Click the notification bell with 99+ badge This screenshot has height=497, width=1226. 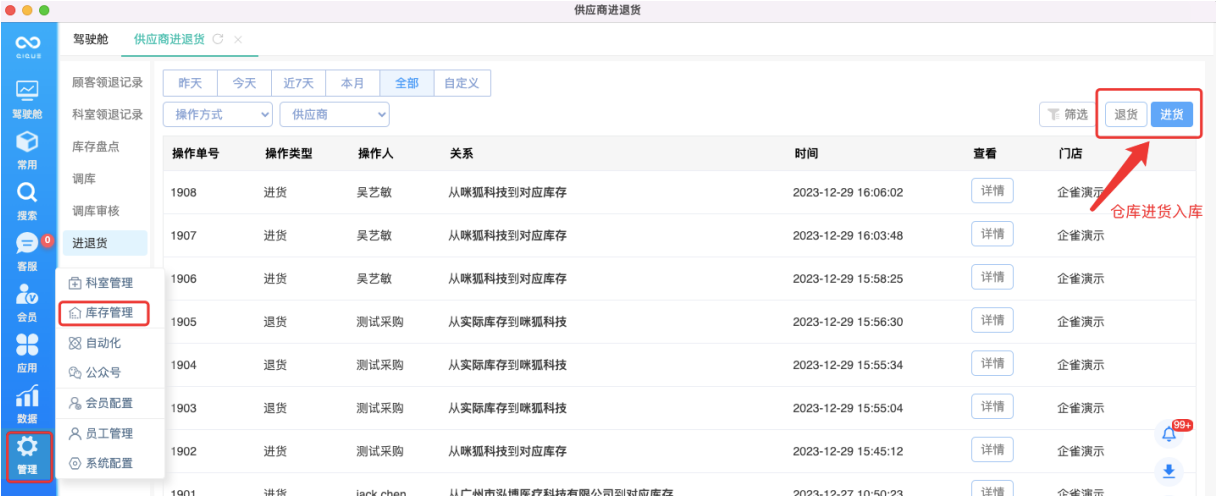(1169, 435)
